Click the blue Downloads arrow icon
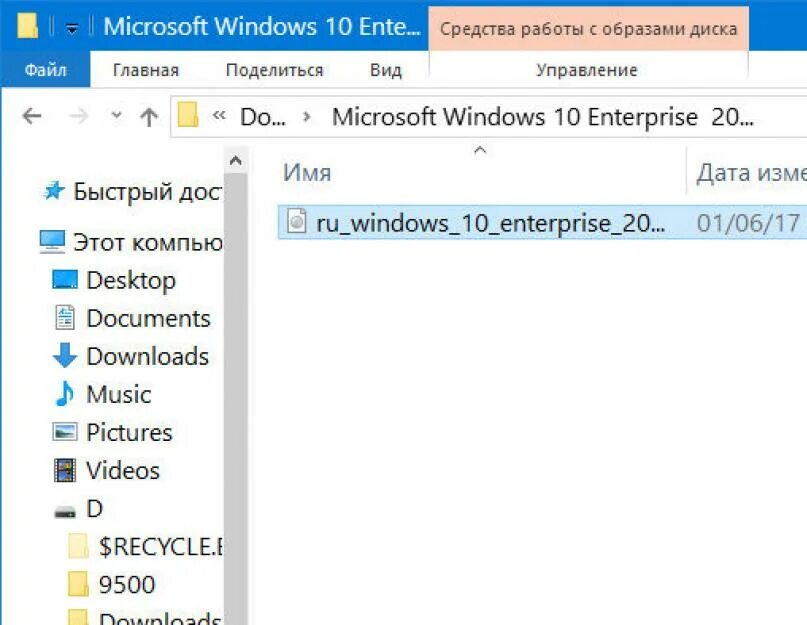807x625 pixels. click(65, 355)
